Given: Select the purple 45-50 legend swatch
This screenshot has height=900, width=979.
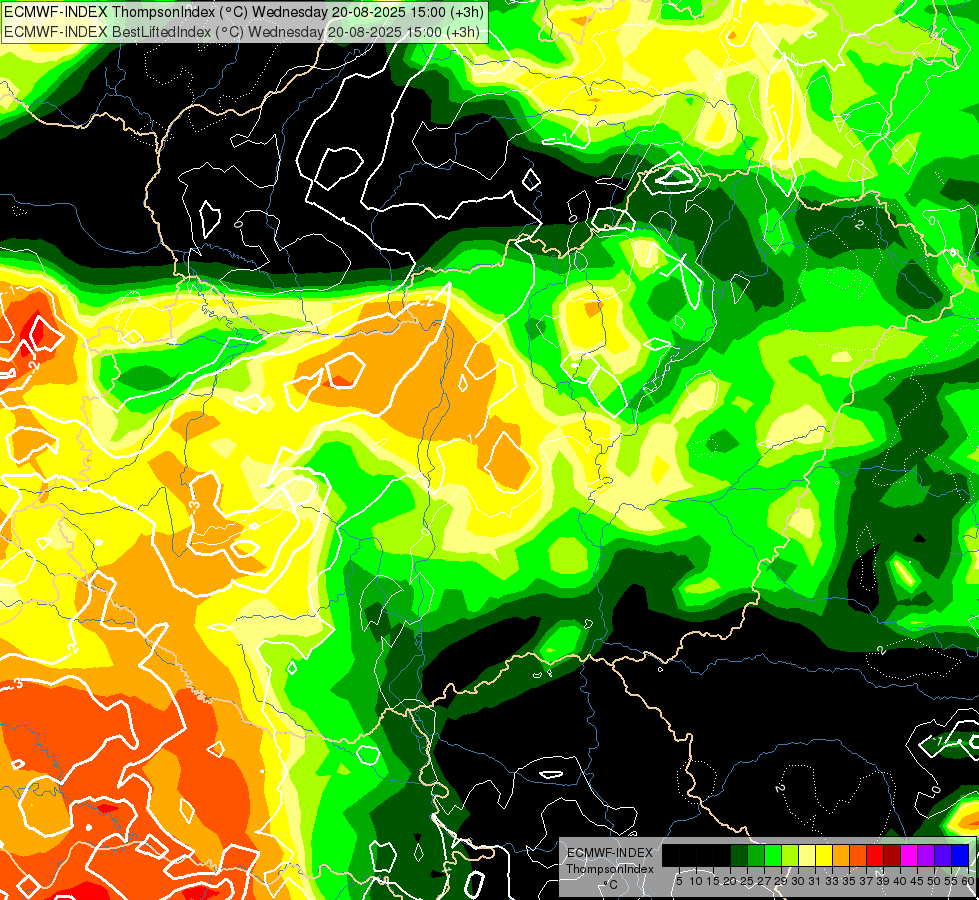Looking at the screenshot, I should [926, 855].
